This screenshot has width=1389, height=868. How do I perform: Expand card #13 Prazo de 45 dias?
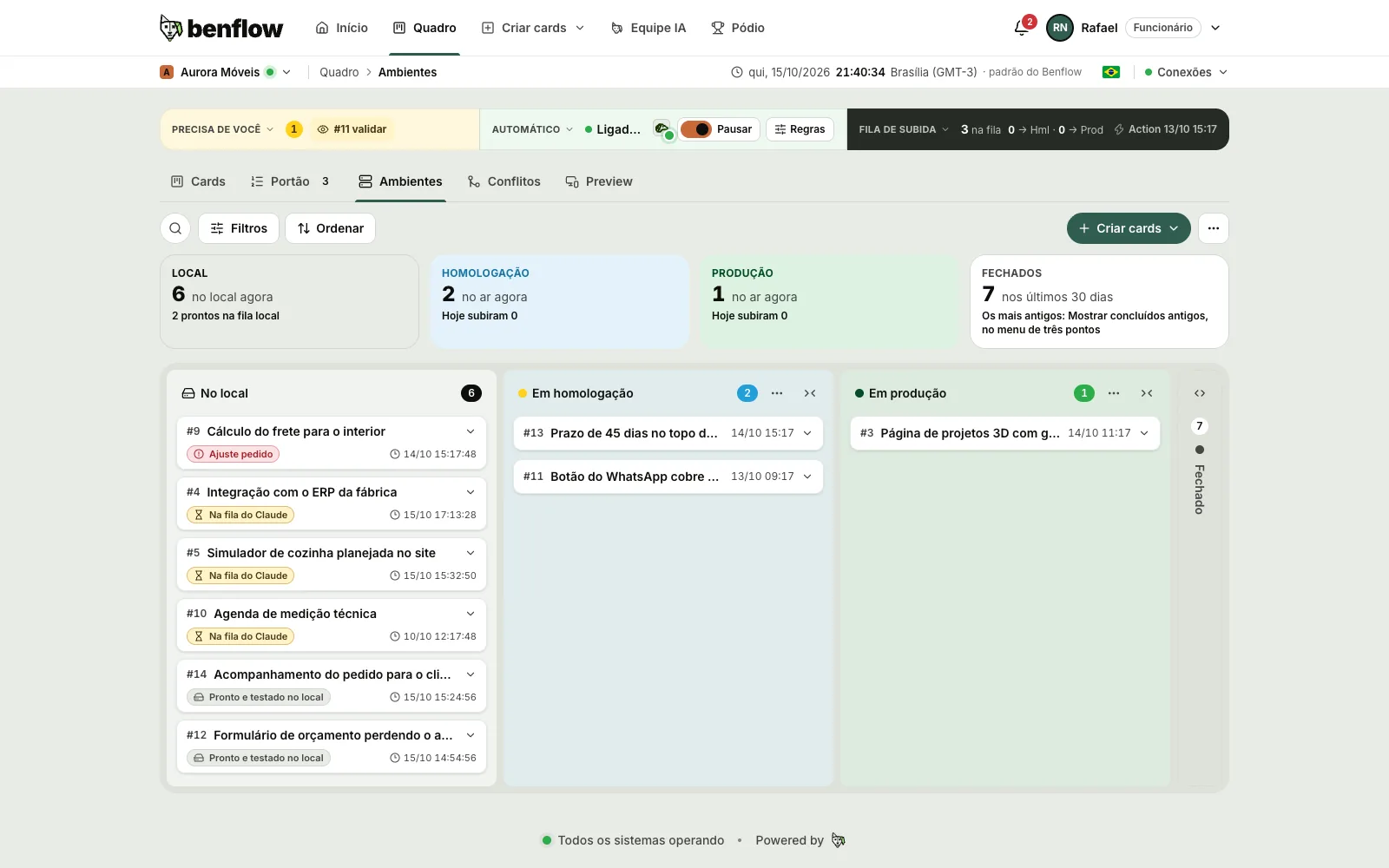click(807, 433)
